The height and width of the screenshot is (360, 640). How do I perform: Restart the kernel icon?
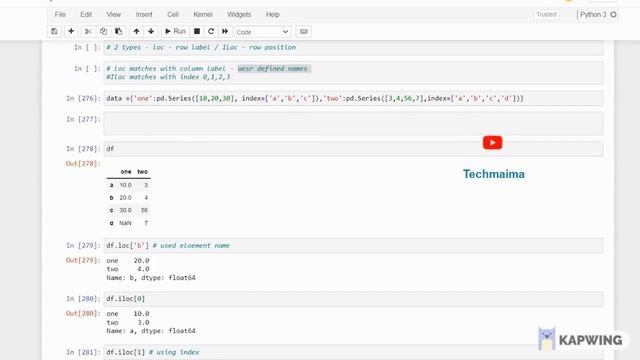point(211,31)
